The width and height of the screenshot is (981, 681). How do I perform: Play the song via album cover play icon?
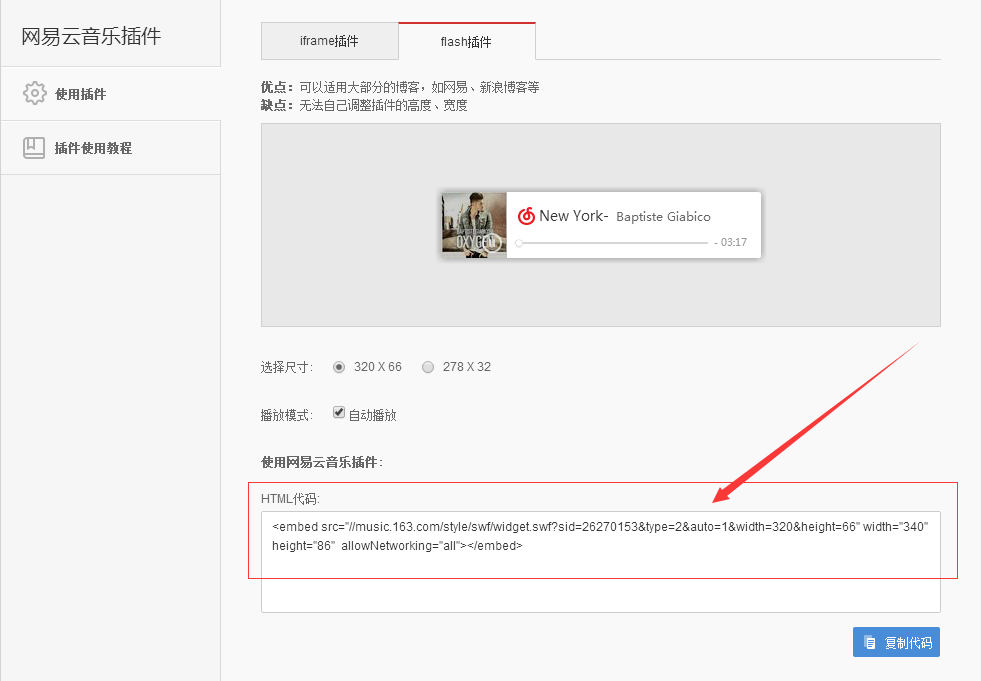tap(493, 243)
